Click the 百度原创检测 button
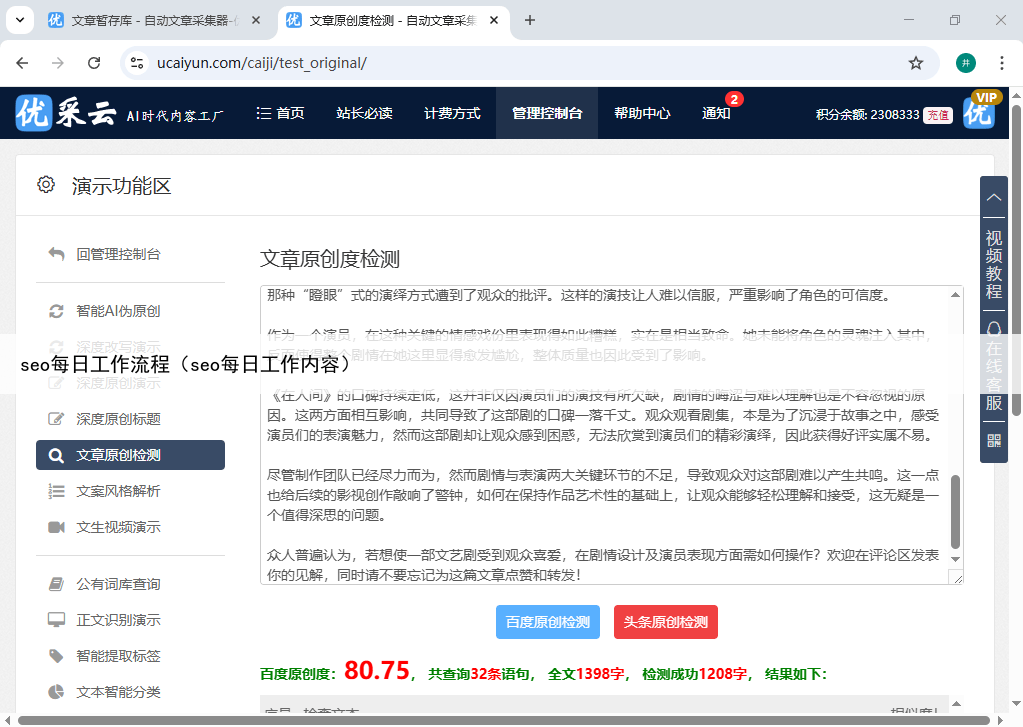Image resolution: width=1023 pixels, height=727 pixels. pos(547,622)
